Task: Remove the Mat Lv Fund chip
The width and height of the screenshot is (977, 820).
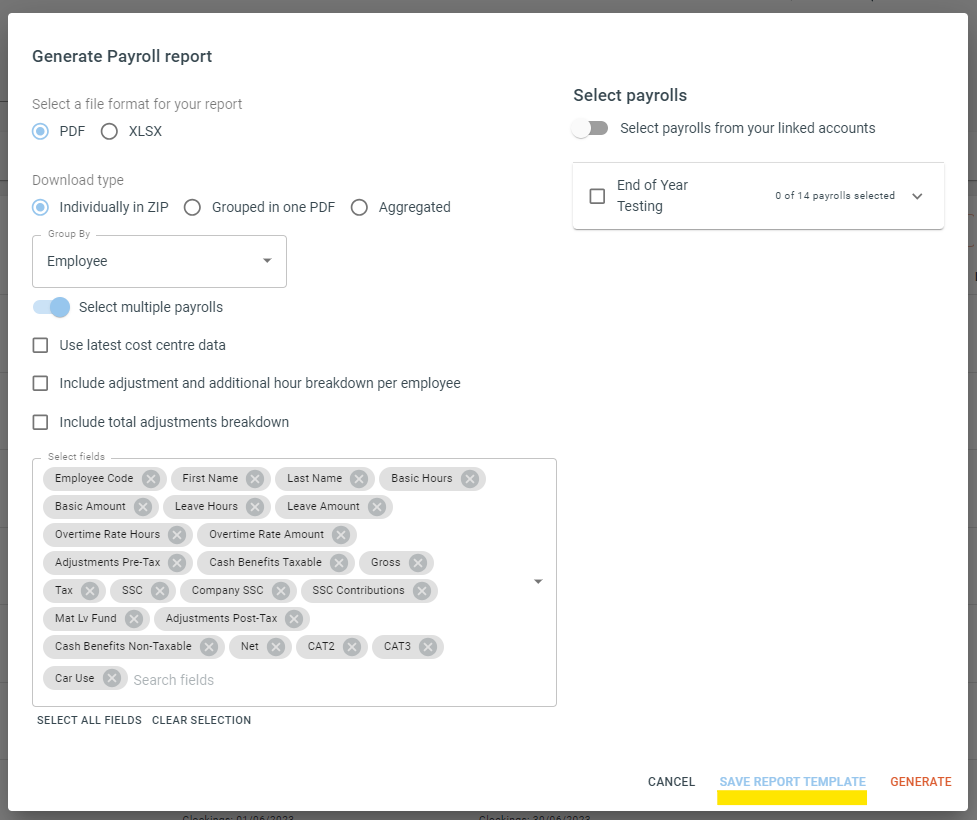Action: pos(133,619)
